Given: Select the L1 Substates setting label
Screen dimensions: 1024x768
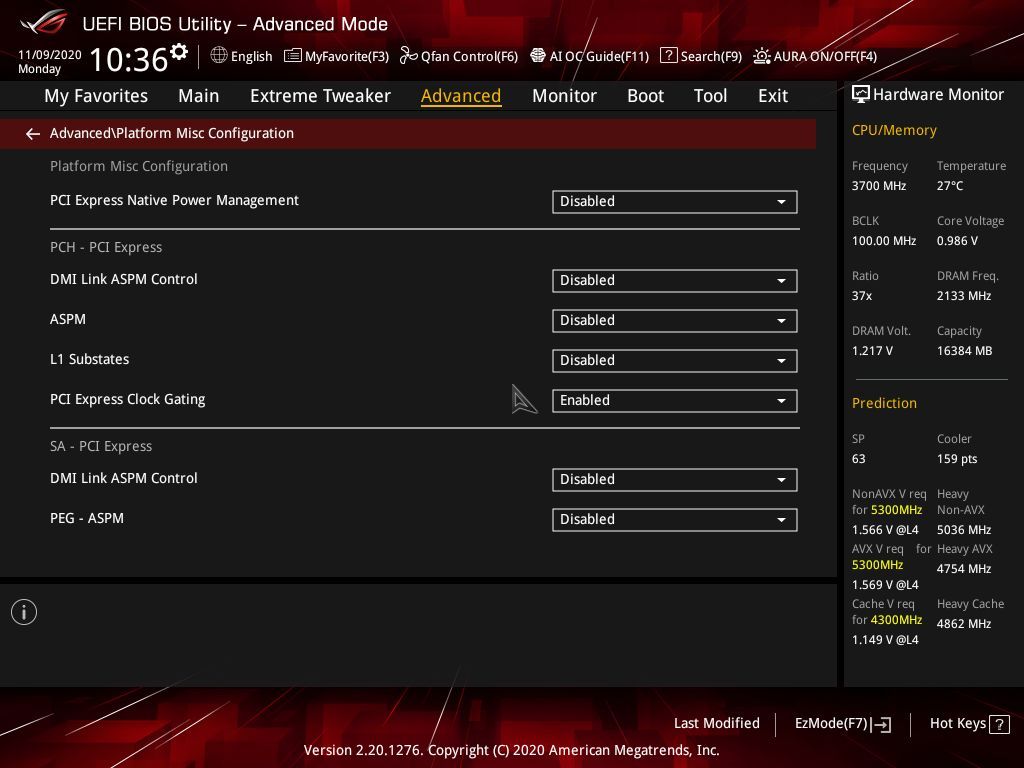Looking at the screenshot, I should (89, 359).
